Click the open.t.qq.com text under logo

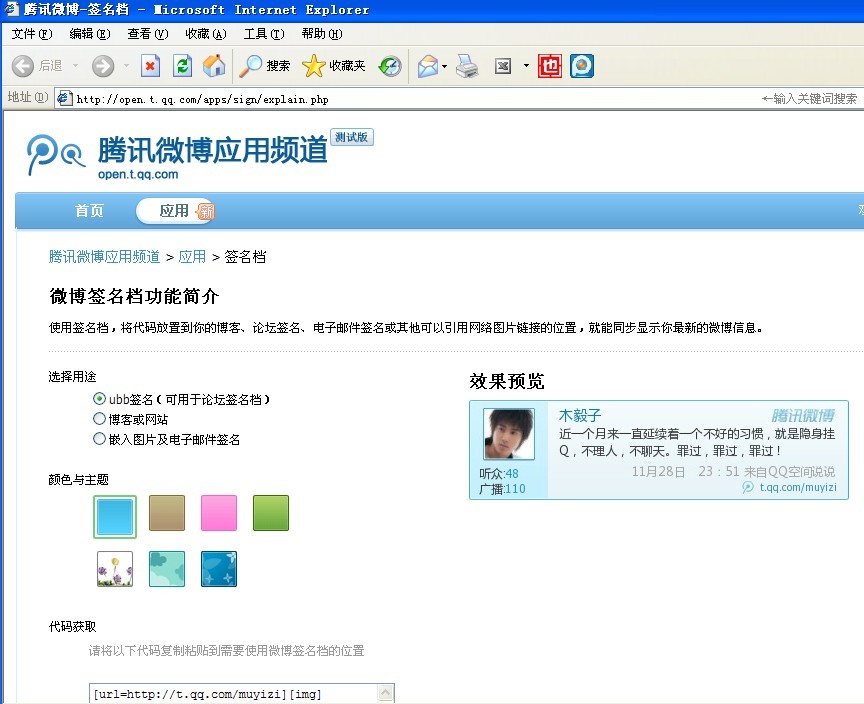(138, 175)
